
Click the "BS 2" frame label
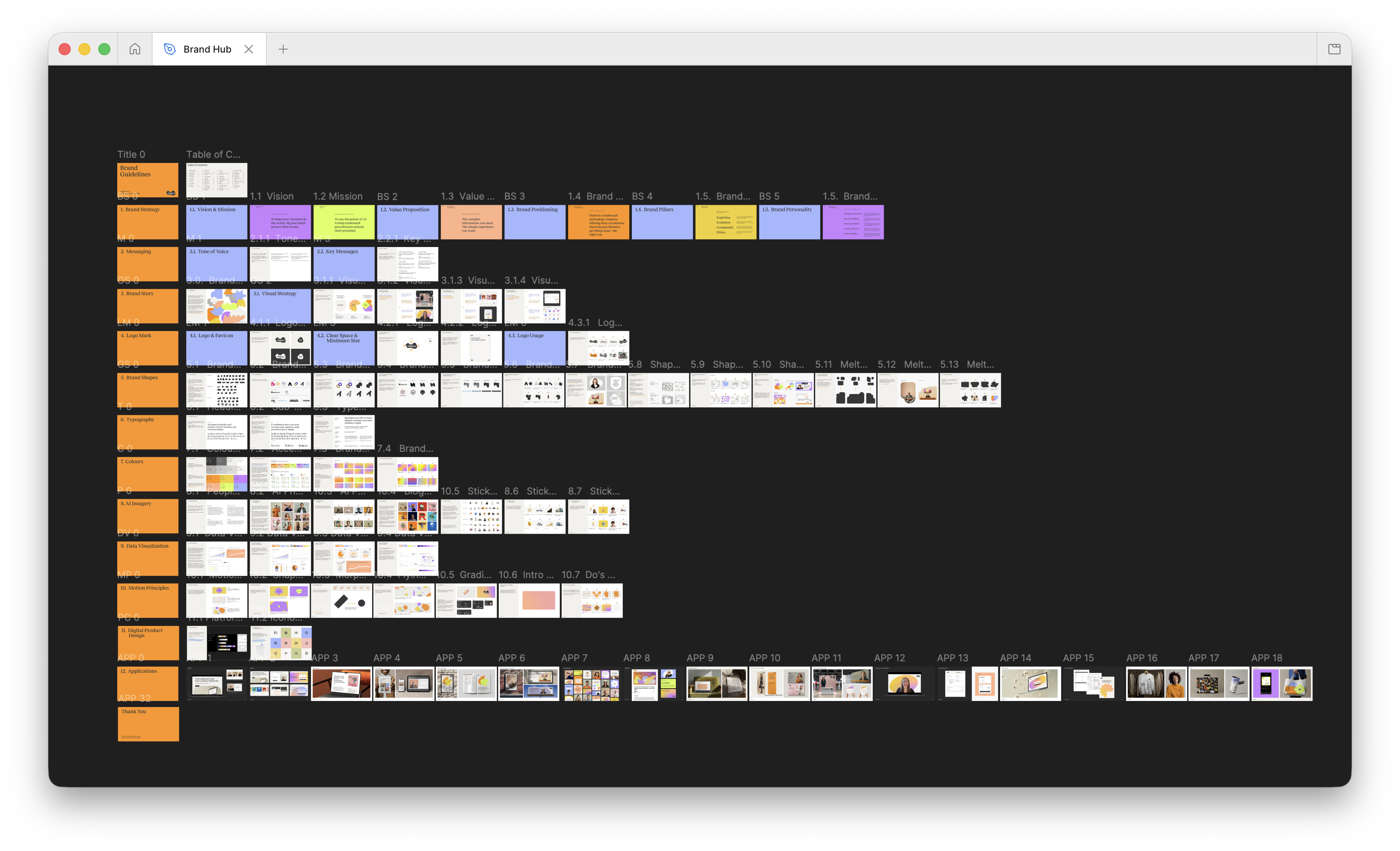coord(387,196)
